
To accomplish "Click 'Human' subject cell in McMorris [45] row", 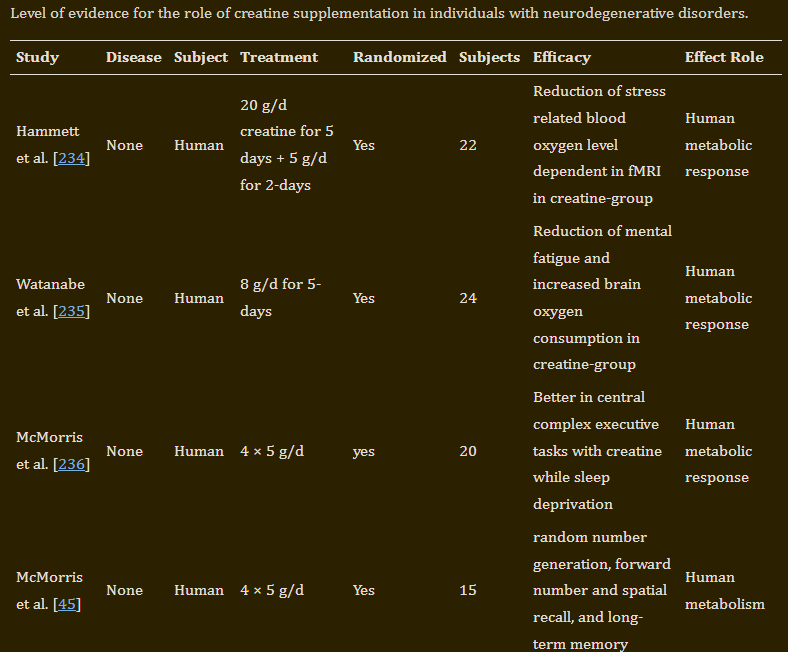I will [x=199, y=590].
